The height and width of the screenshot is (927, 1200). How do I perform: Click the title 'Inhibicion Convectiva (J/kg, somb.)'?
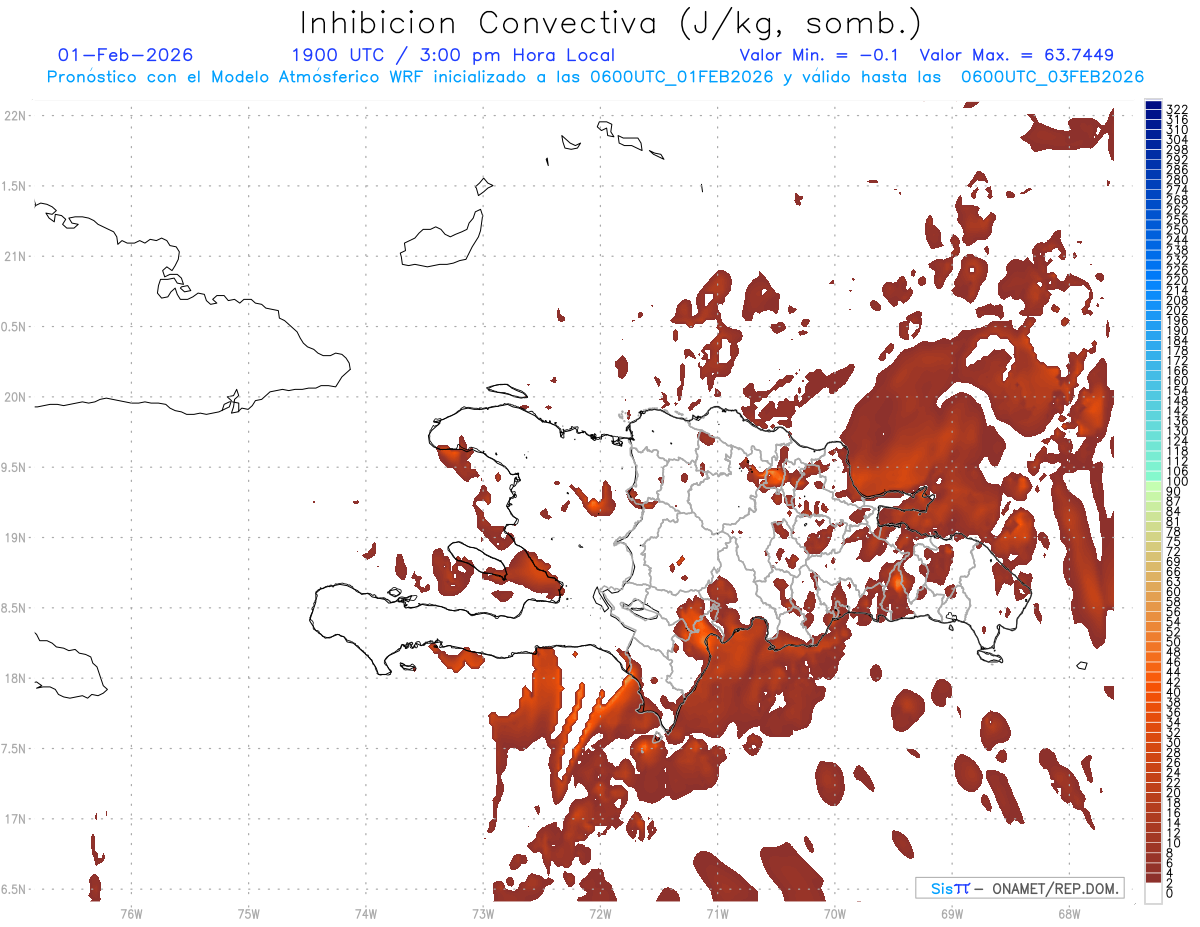(x=611, y=23)
